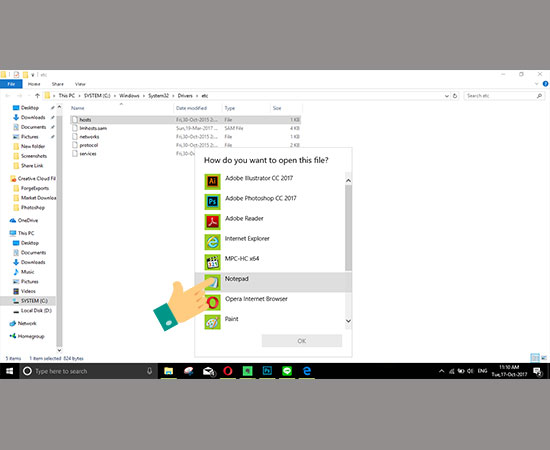Choose the Paint app icon

212,322
